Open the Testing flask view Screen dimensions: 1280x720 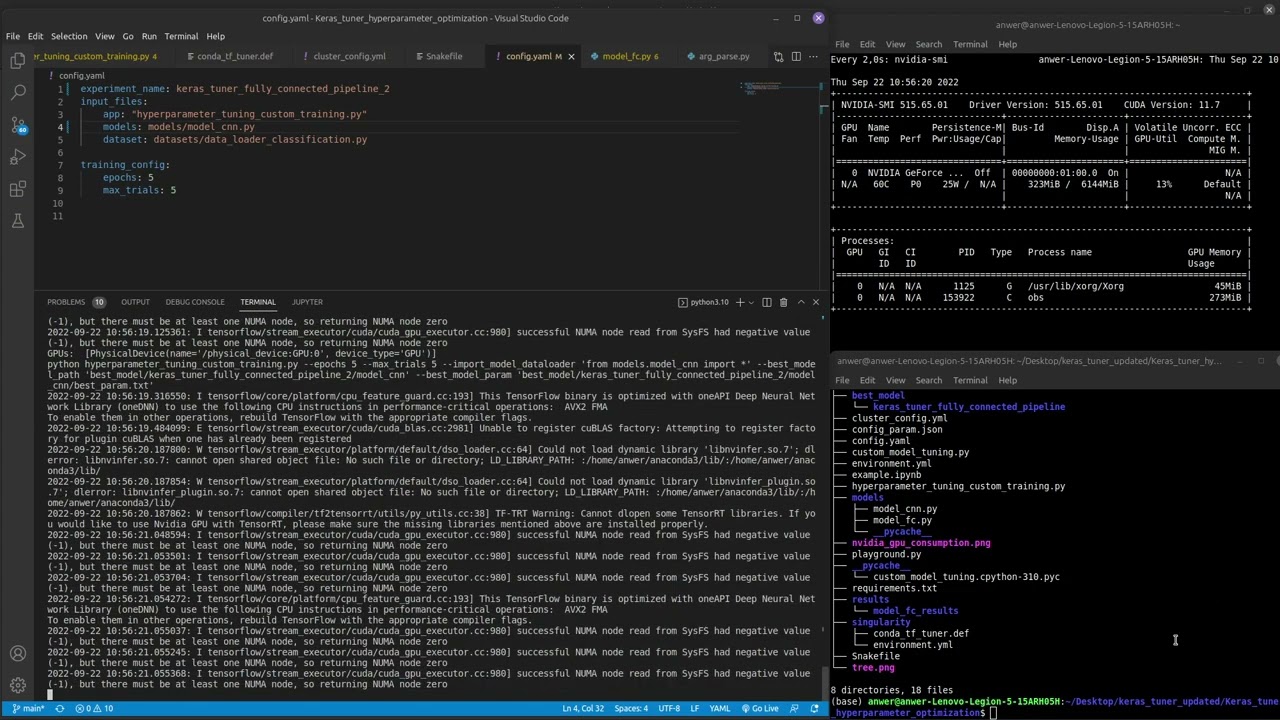click(x=18, y=221)
